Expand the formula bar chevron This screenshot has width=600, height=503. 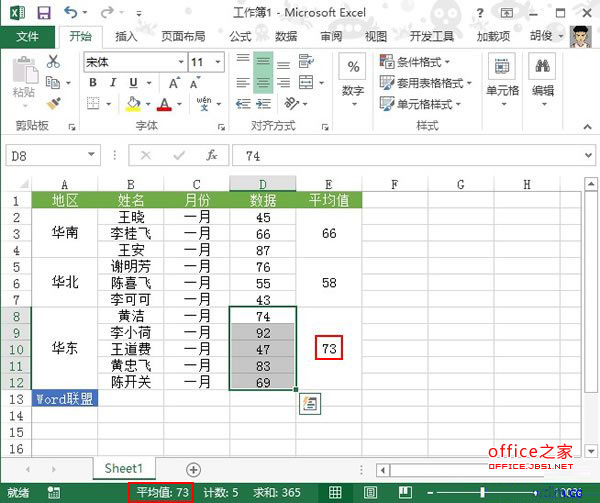[589, 155]
